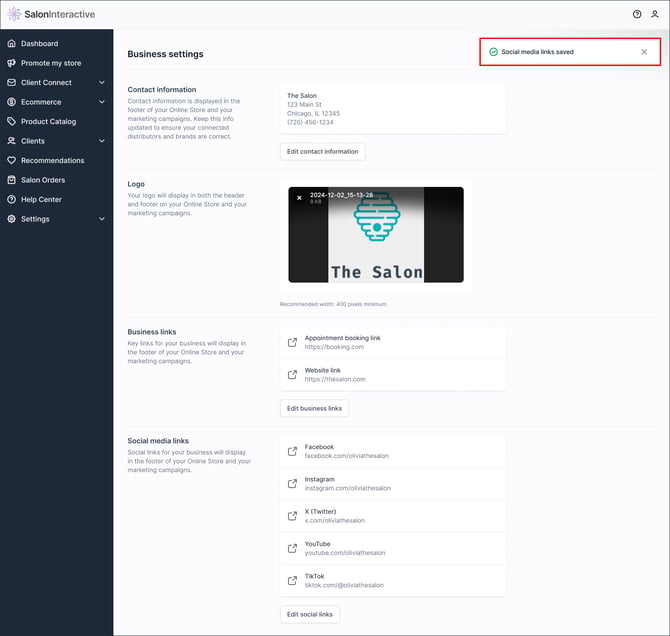Open the user account profile icon
This screenshot has width=670, height=636.
pos(655,14)
